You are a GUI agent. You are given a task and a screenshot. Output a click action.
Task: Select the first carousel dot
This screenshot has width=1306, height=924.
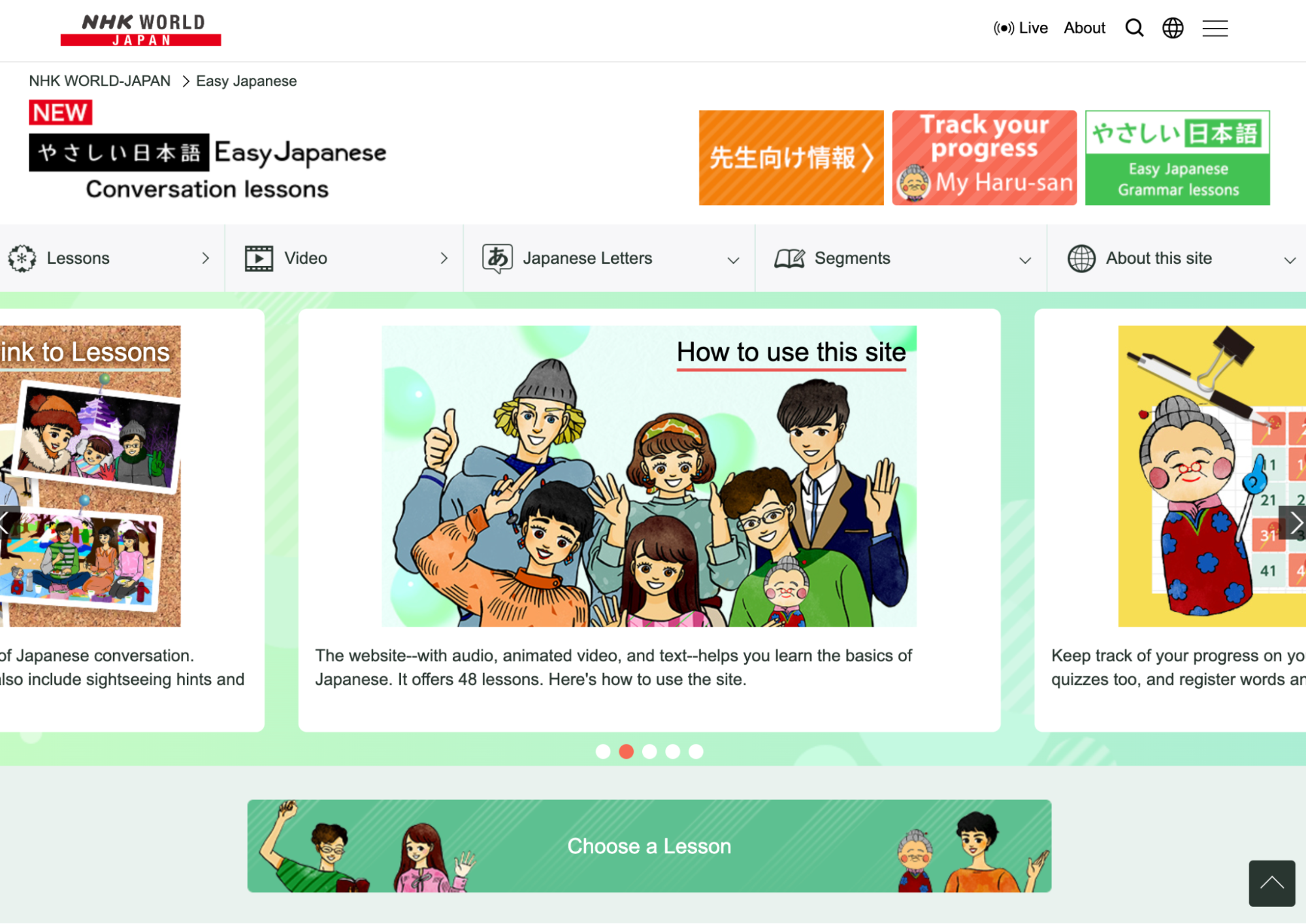point(603,751)
